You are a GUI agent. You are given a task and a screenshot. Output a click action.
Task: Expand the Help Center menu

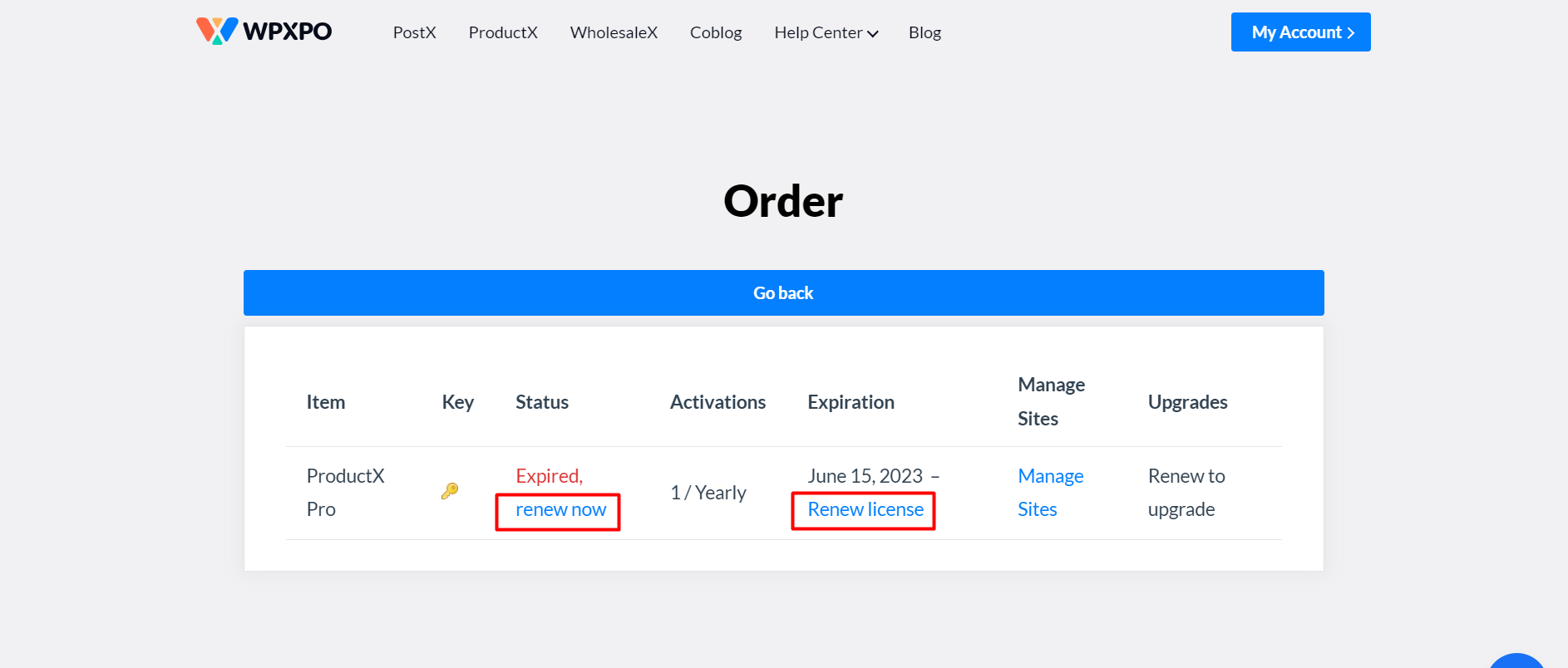tap(826, 32)
